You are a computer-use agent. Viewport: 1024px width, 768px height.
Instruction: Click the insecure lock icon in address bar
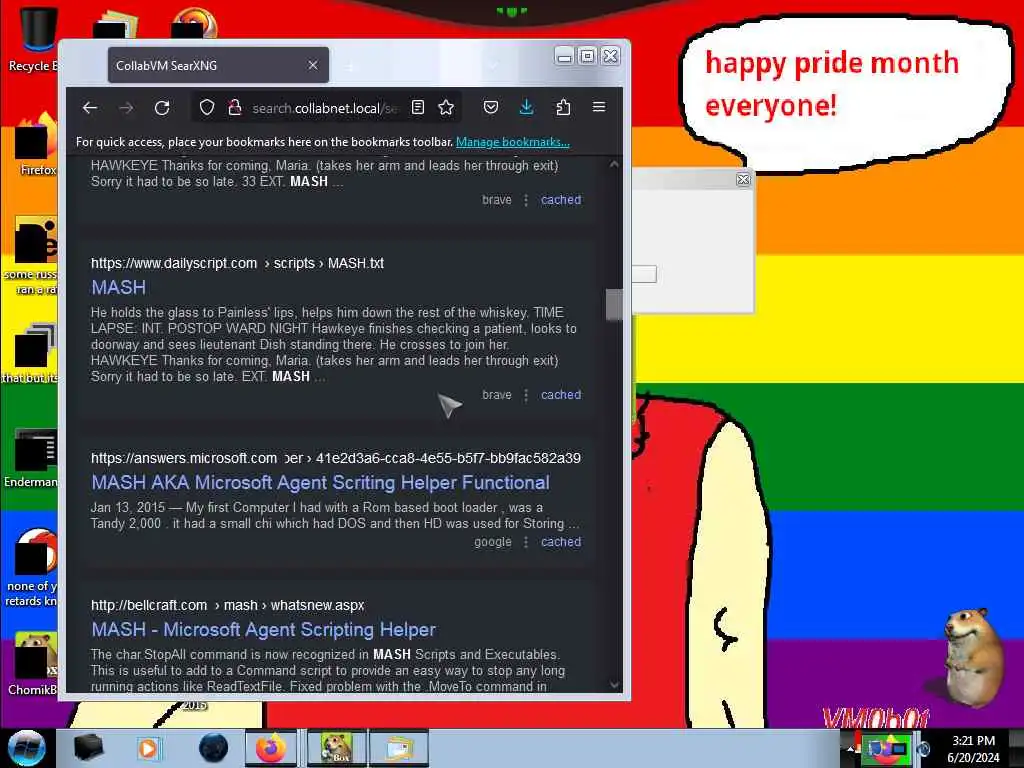pyautogui.click(x=234, y=108)
